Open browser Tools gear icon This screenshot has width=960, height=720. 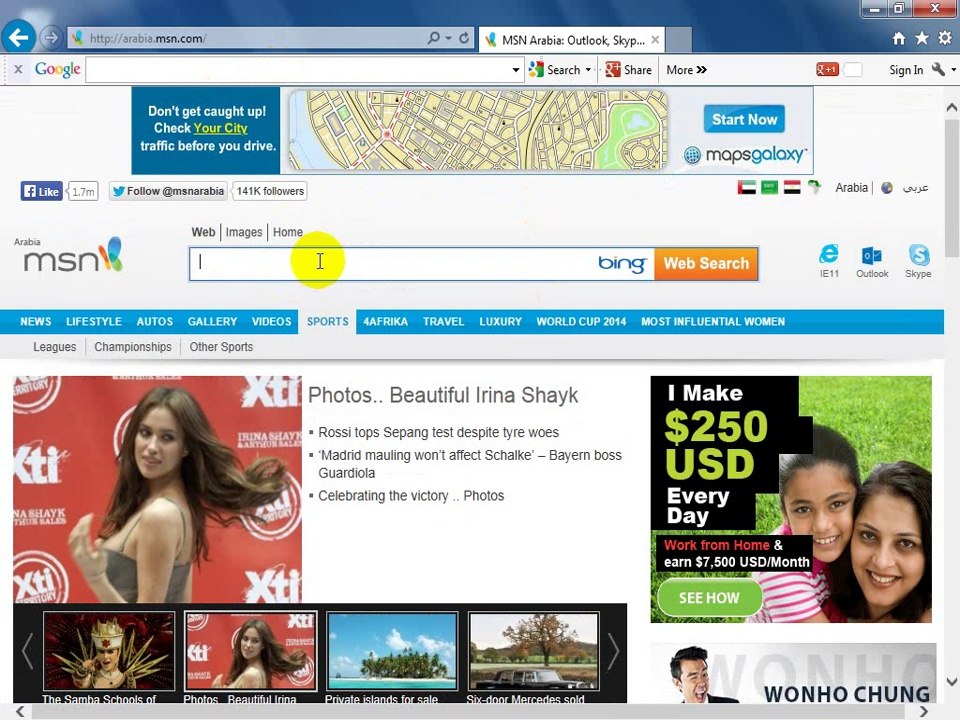point(945,39)
